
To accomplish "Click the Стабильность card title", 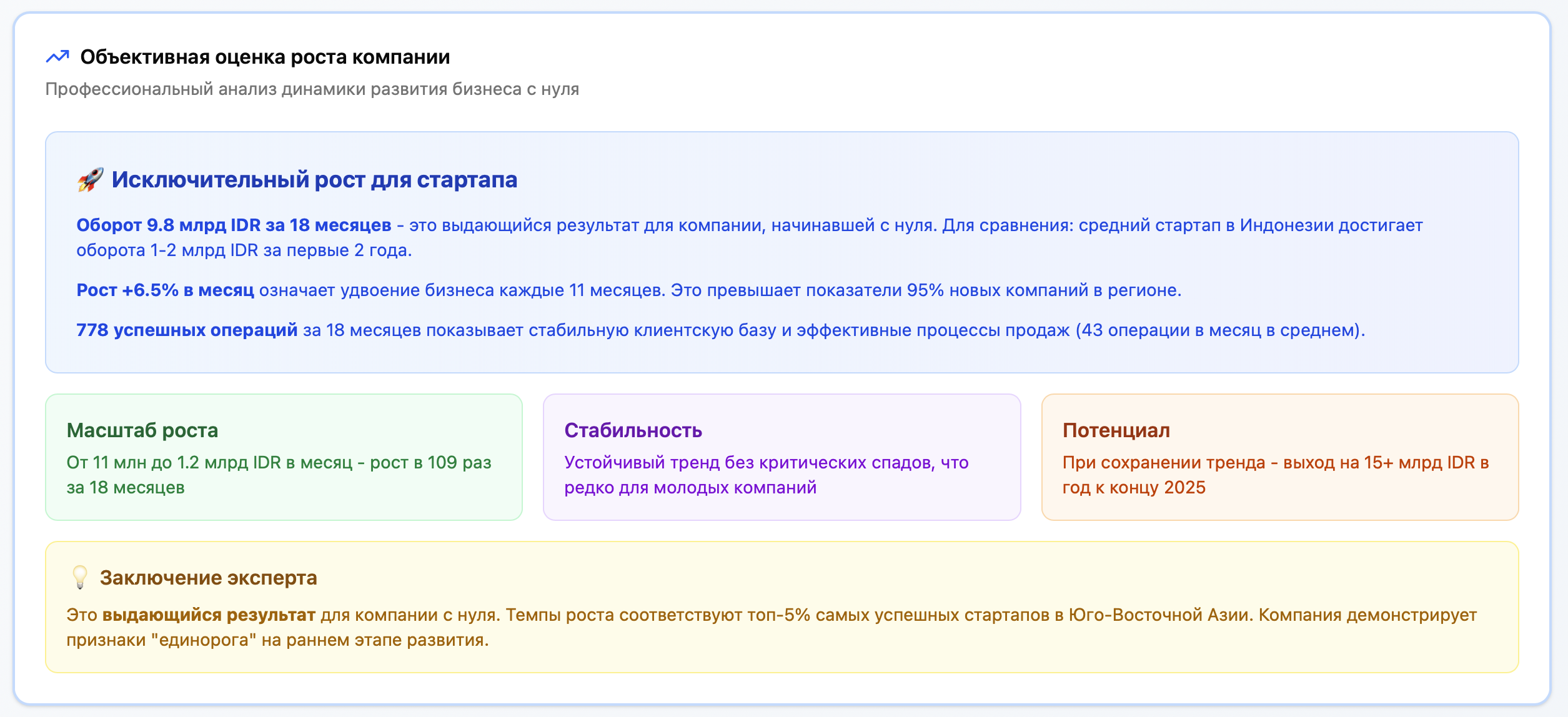I will pyautogui.click(x=633, y=430).
